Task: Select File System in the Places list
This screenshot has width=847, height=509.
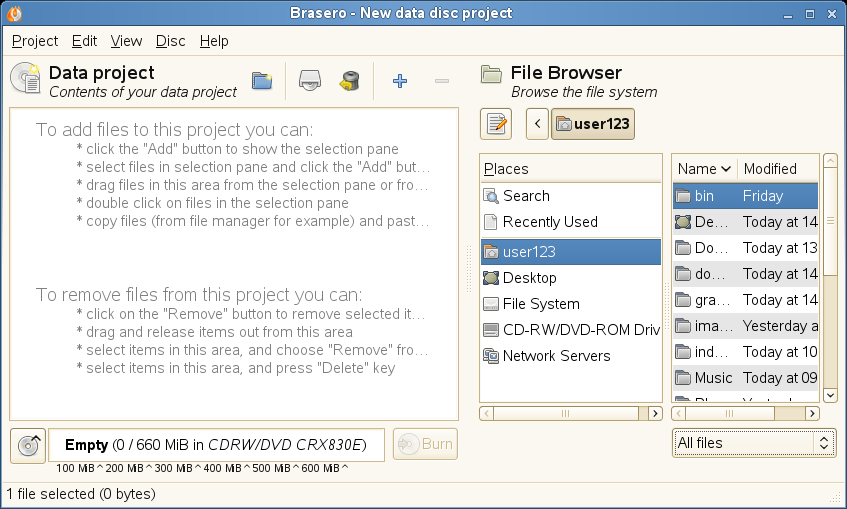Action: pyautogui.click(x=571, y=304)
